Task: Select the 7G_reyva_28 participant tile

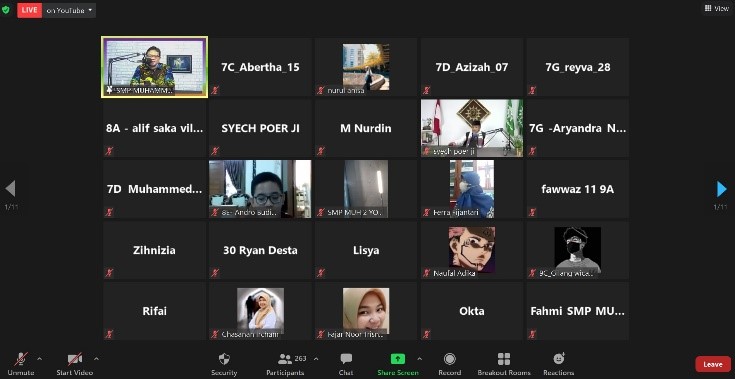Action: [x=578, y=67]
